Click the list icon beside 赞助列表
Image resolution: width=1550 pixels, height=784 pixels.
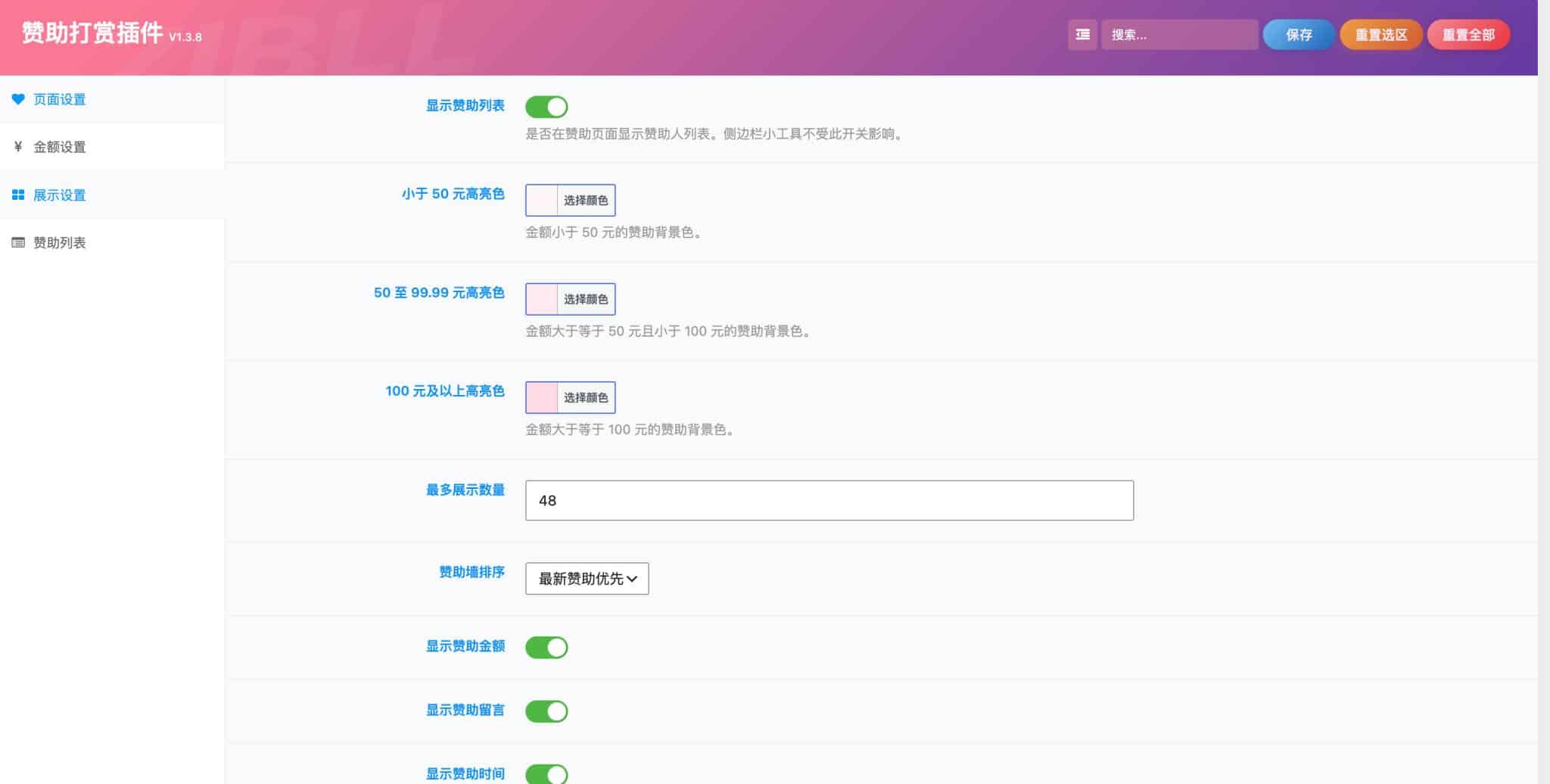pos(18,243)
